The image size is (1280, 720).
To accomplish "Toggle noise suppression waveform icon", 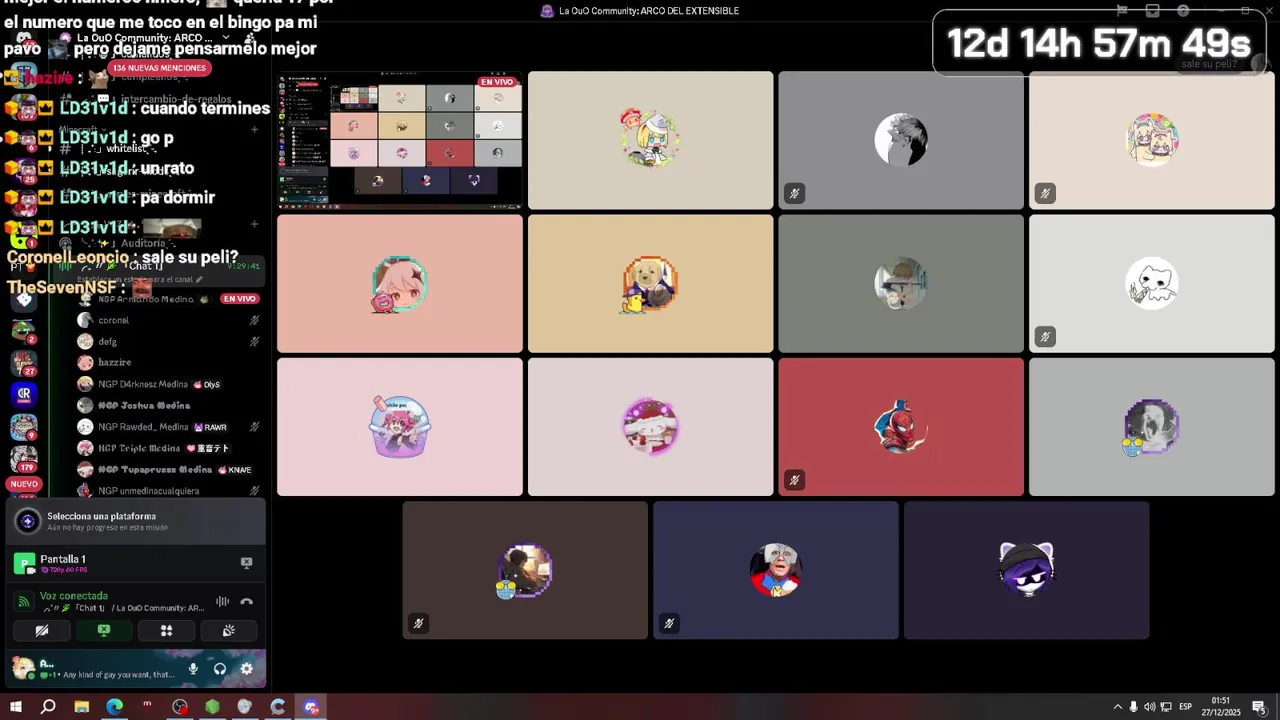I will tap(222, 601).
